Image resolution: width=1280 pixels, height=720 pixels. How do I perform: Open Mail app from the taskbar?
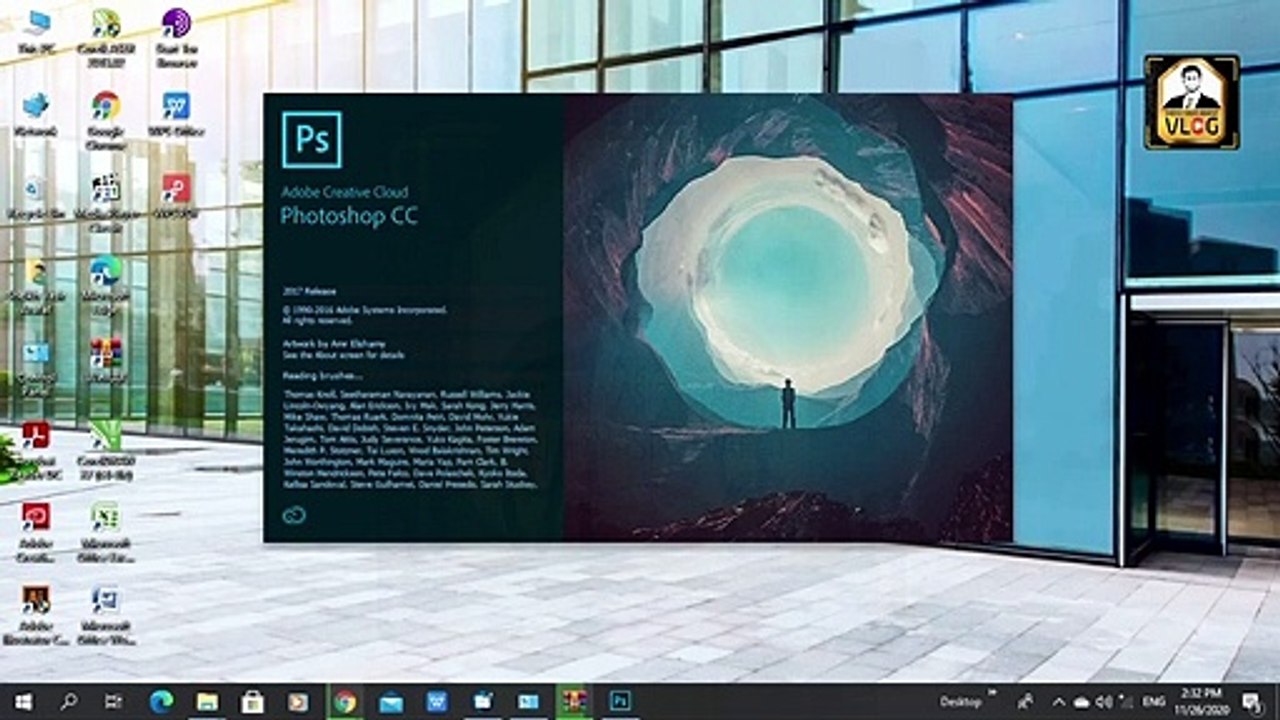click(391, 701)
